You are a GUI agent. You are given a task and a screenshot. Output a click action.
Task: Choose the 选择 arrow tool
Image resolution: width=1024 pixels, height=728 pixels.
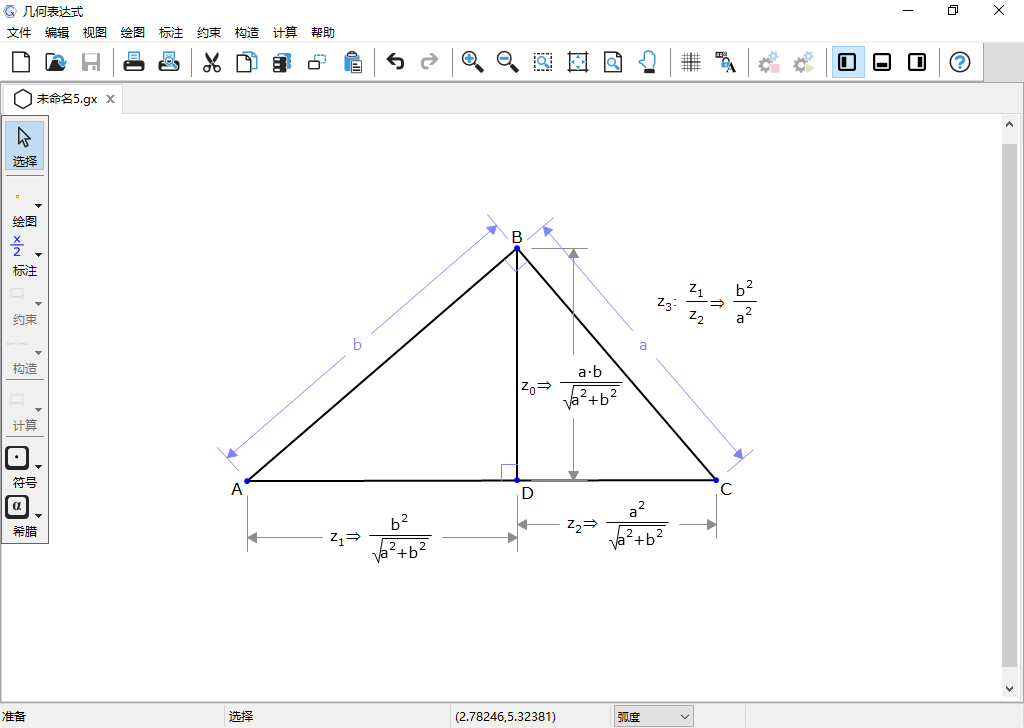25,145
